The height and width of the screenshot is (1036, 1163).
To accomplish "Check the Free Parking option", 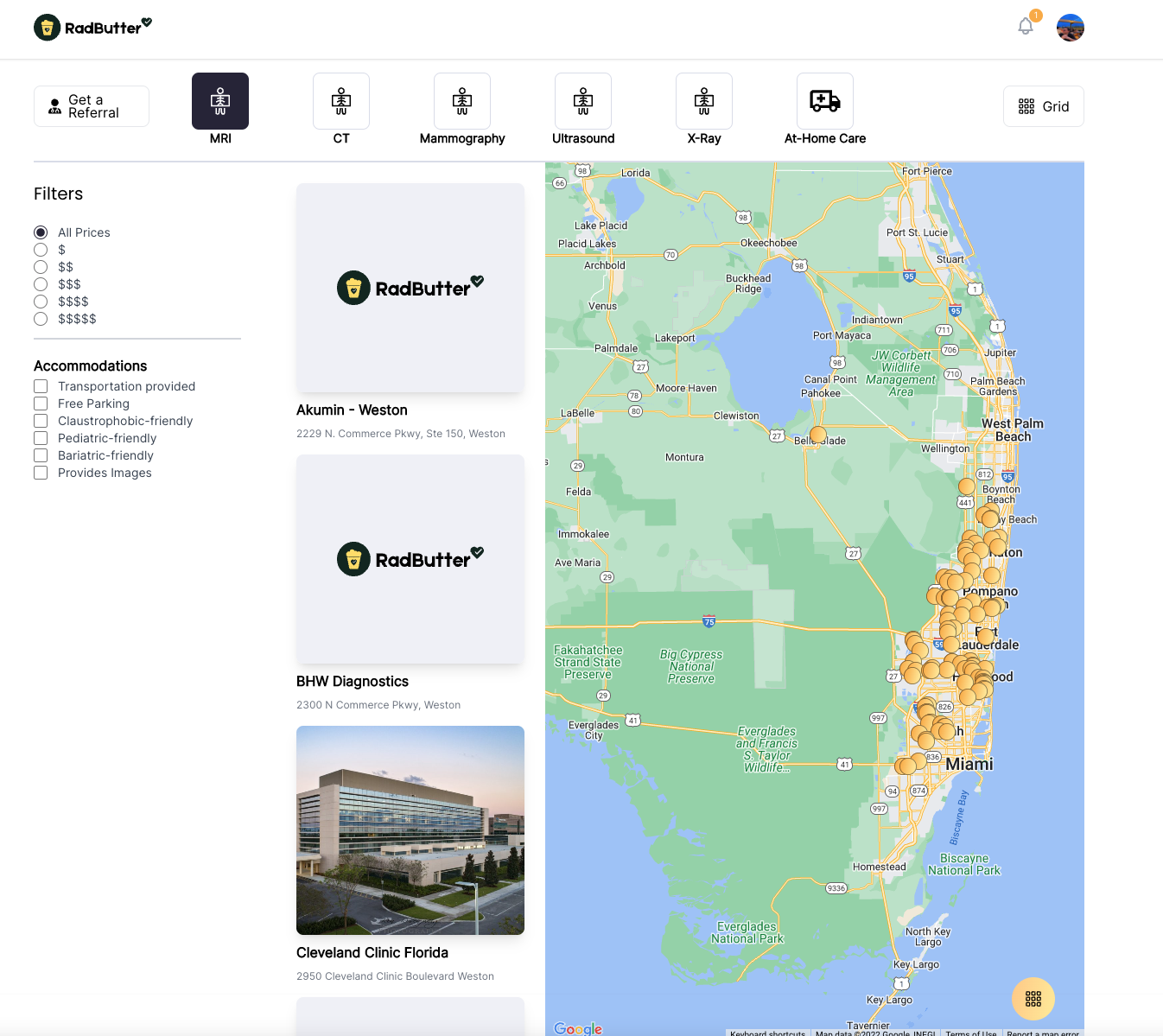I will click(x=41, y=404).
